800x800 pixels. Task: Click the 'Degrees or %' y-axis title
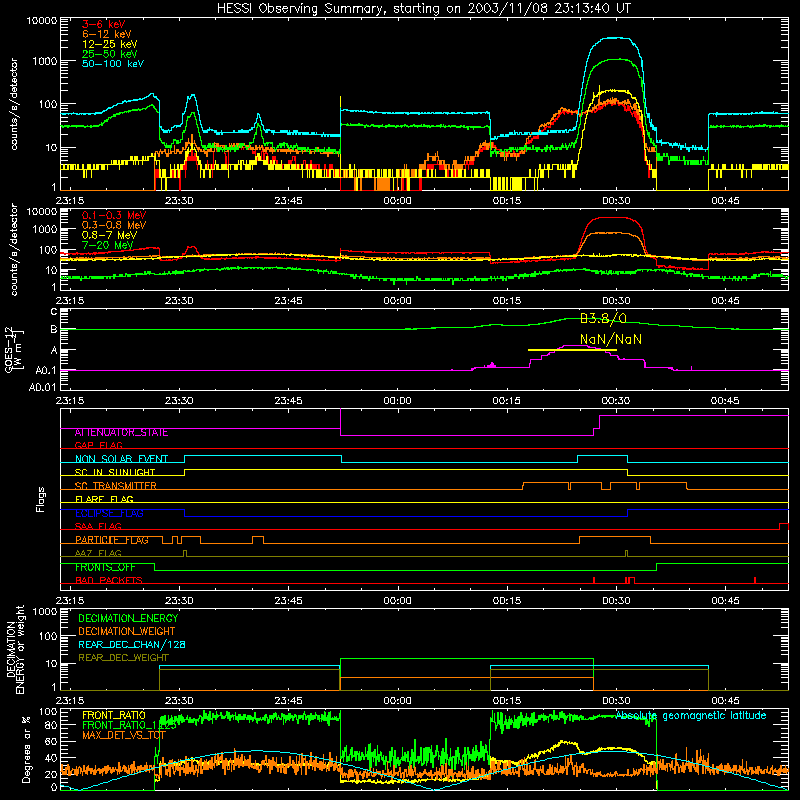click(26, 749)
